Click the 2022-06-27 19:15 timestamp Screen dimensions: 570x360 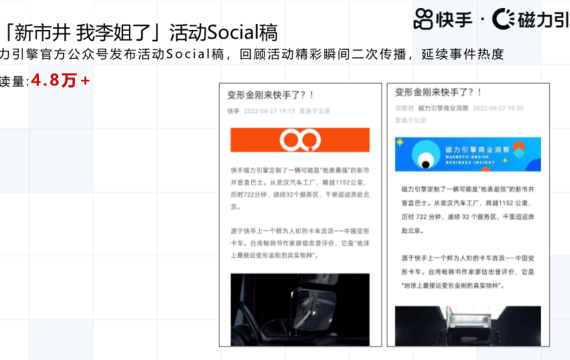(x=269, y=111)
